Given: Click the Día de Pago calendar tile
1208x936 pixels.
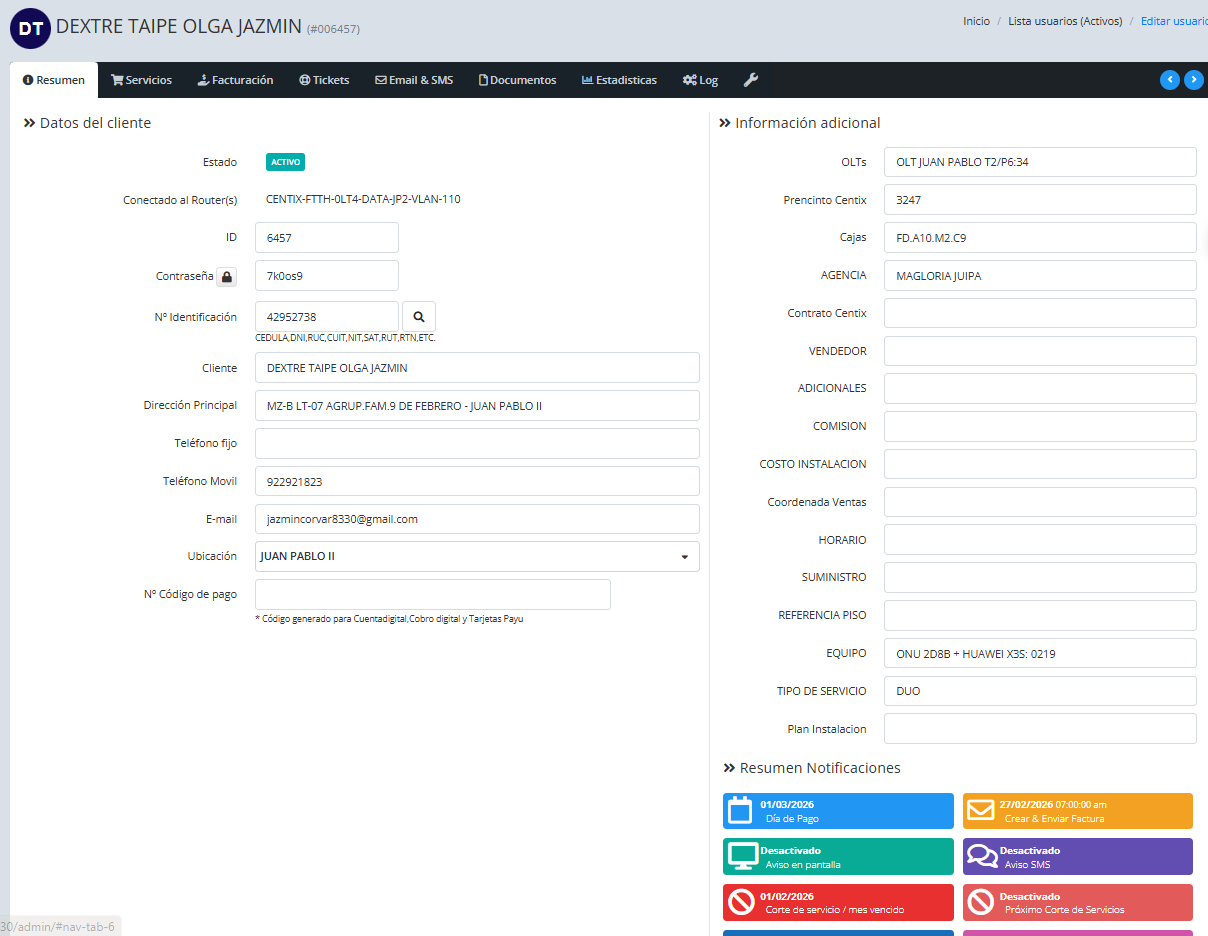Looking at the screenshot, I should 838,811.
